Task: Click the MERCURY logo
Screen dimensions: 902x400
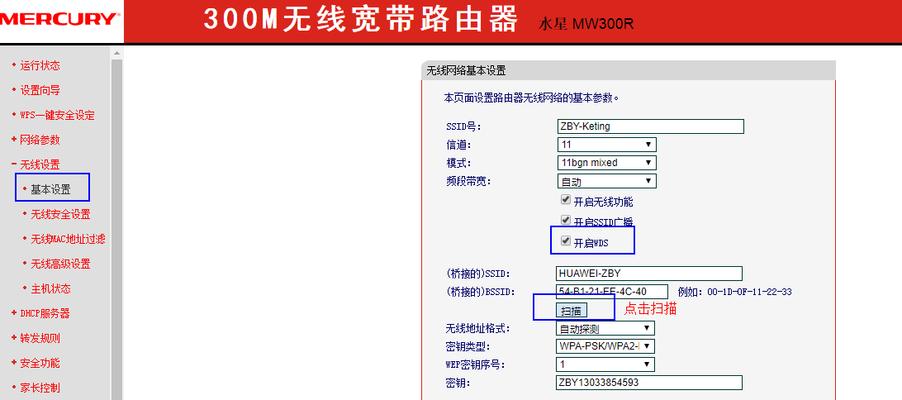Action: pos(58,19)
